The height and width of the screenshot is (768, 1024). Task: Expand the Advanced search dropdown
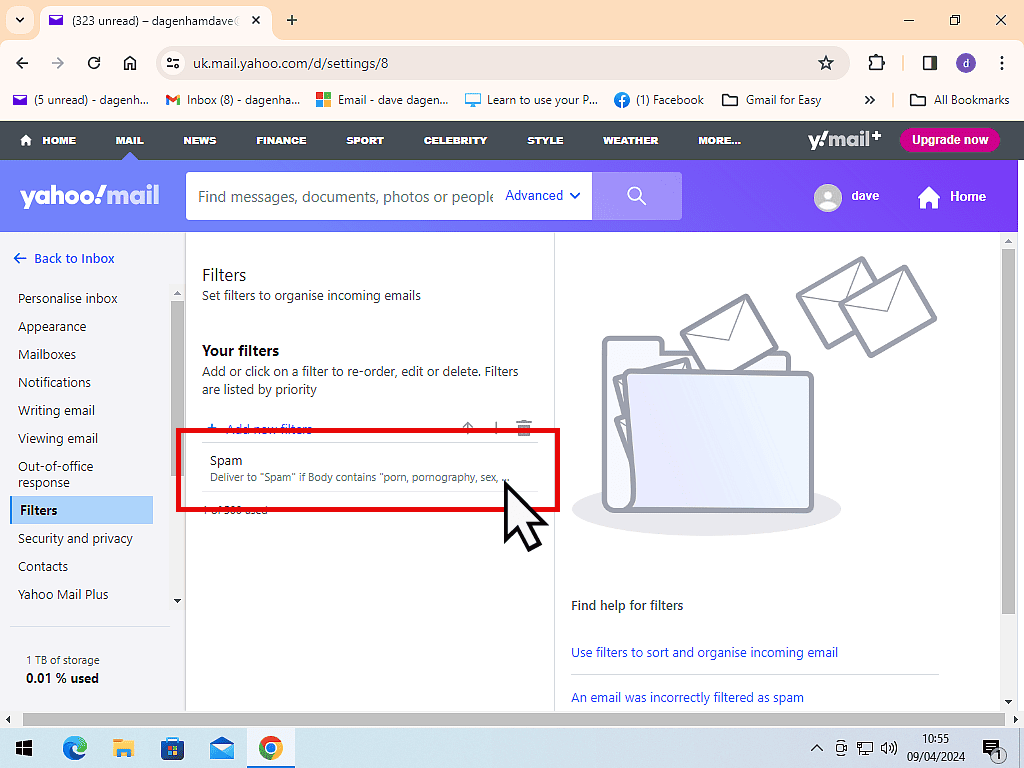tap(543, 196)
